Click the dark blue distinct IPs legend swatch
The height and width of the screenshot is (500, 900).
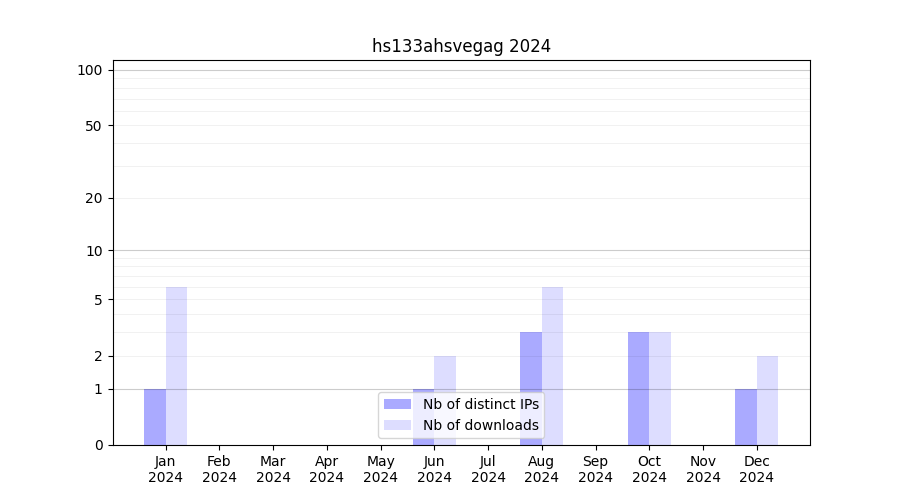(x=397, y=404)
